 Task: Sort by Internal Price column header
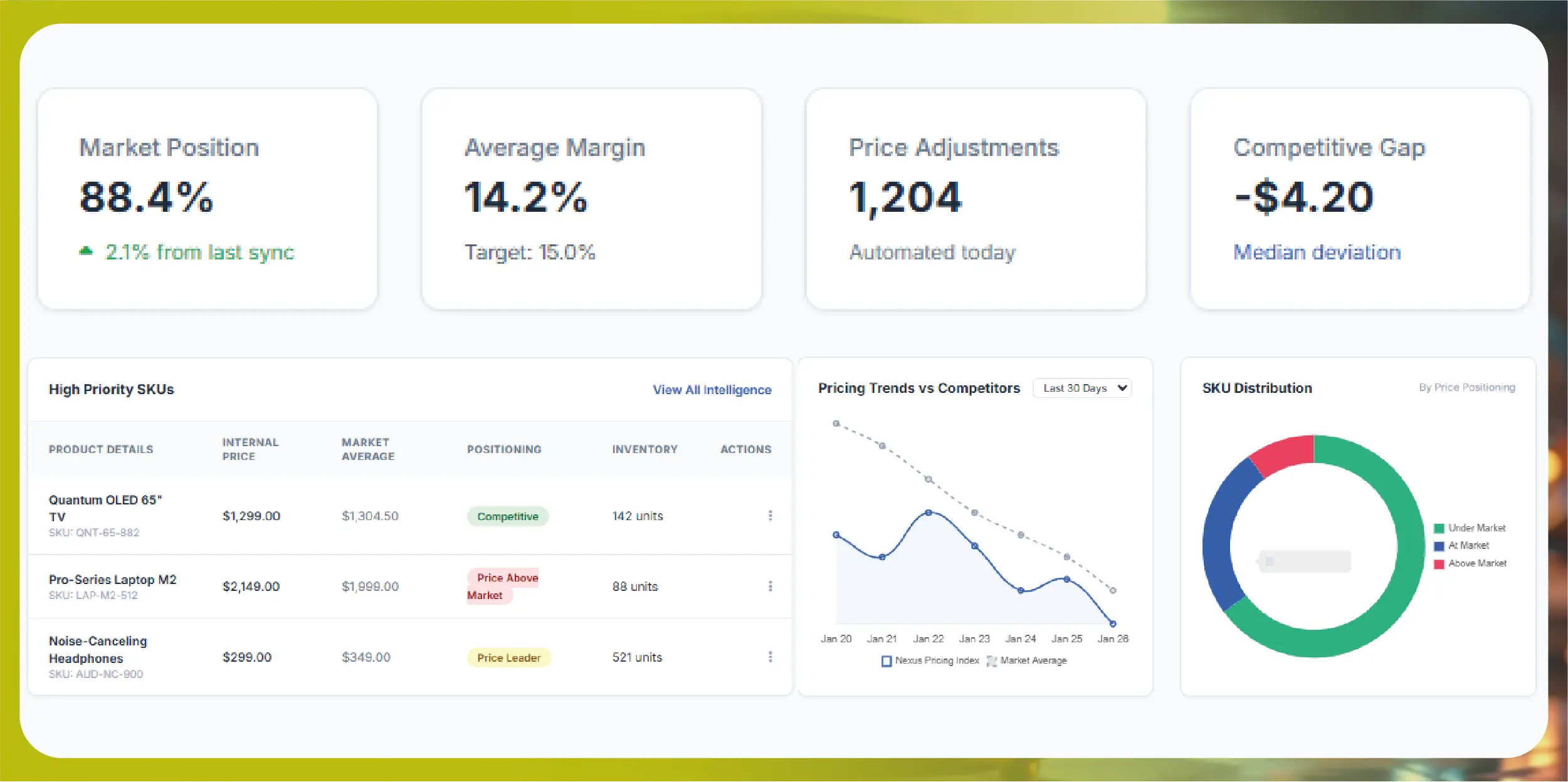(250, 449)
